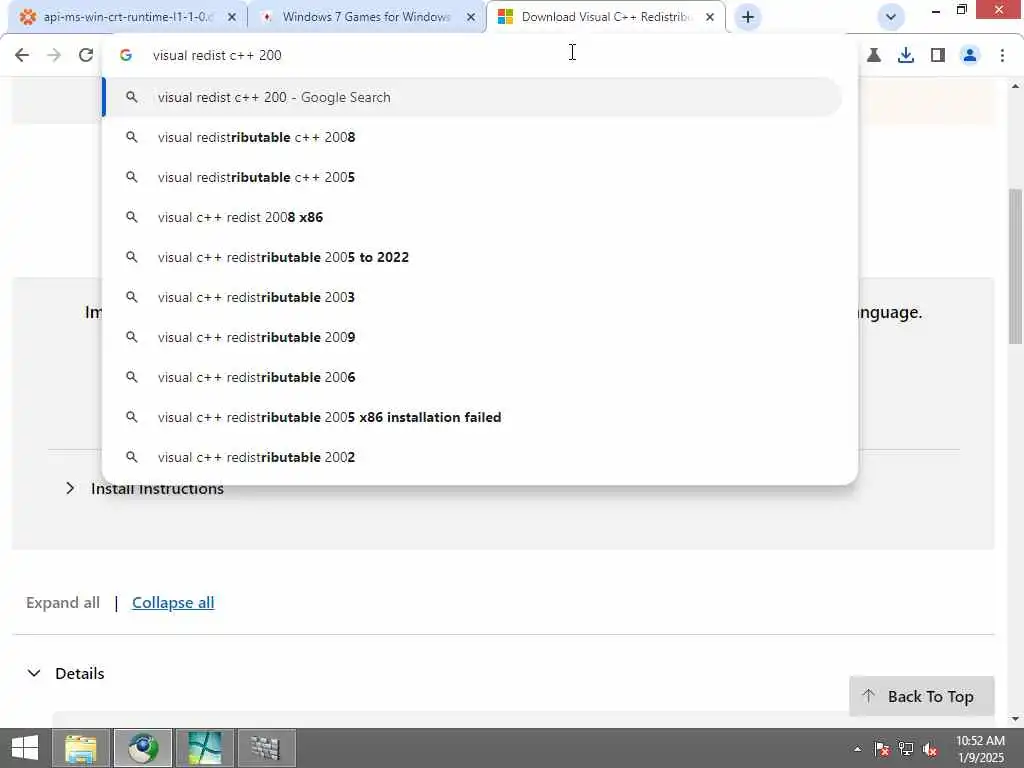Click the Google icon in address bar
The height and width of the screenshot is (768, 1024).
(x=126, y=56)
